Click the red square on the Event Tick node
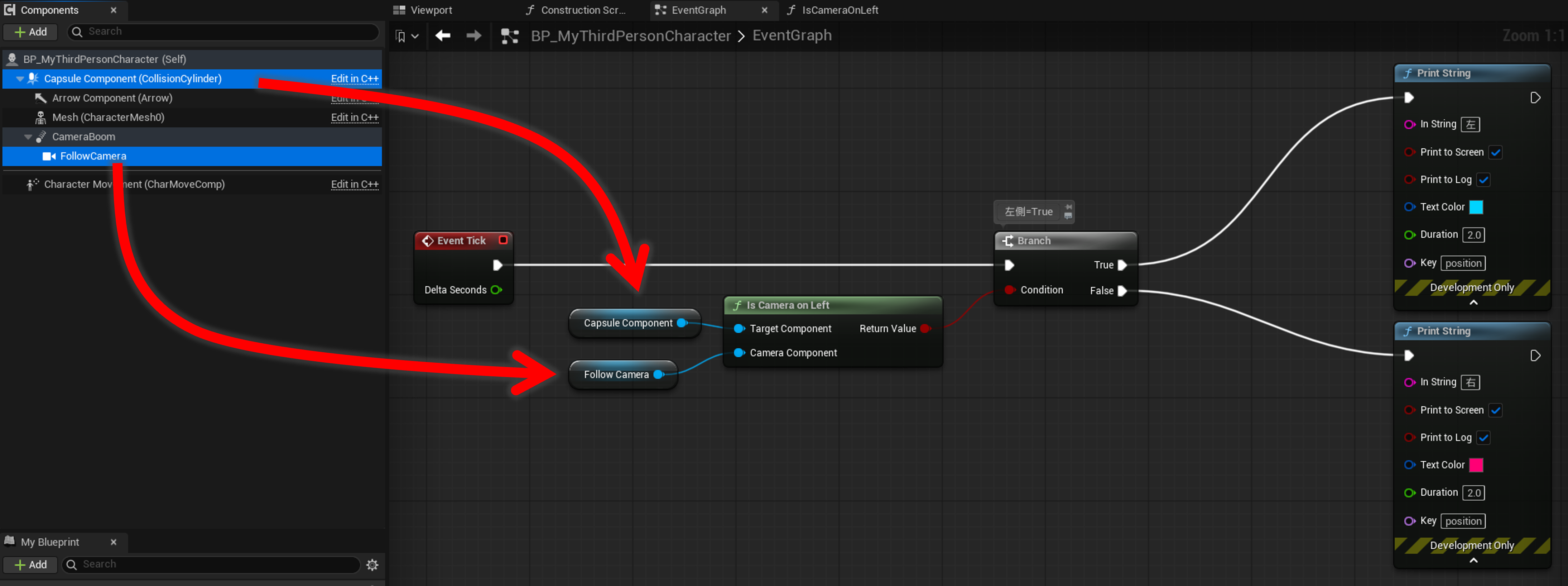Screen dimensions: 1568x586 [503, 240]
